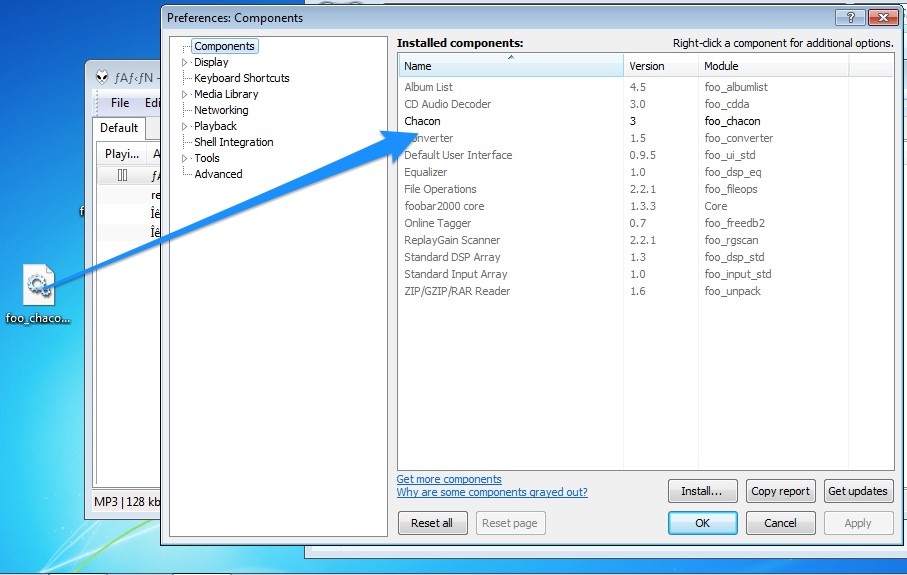Viewport: 907px width, 575px height.
Task: Select the Equalizer component row
Action: click(646, 172)
